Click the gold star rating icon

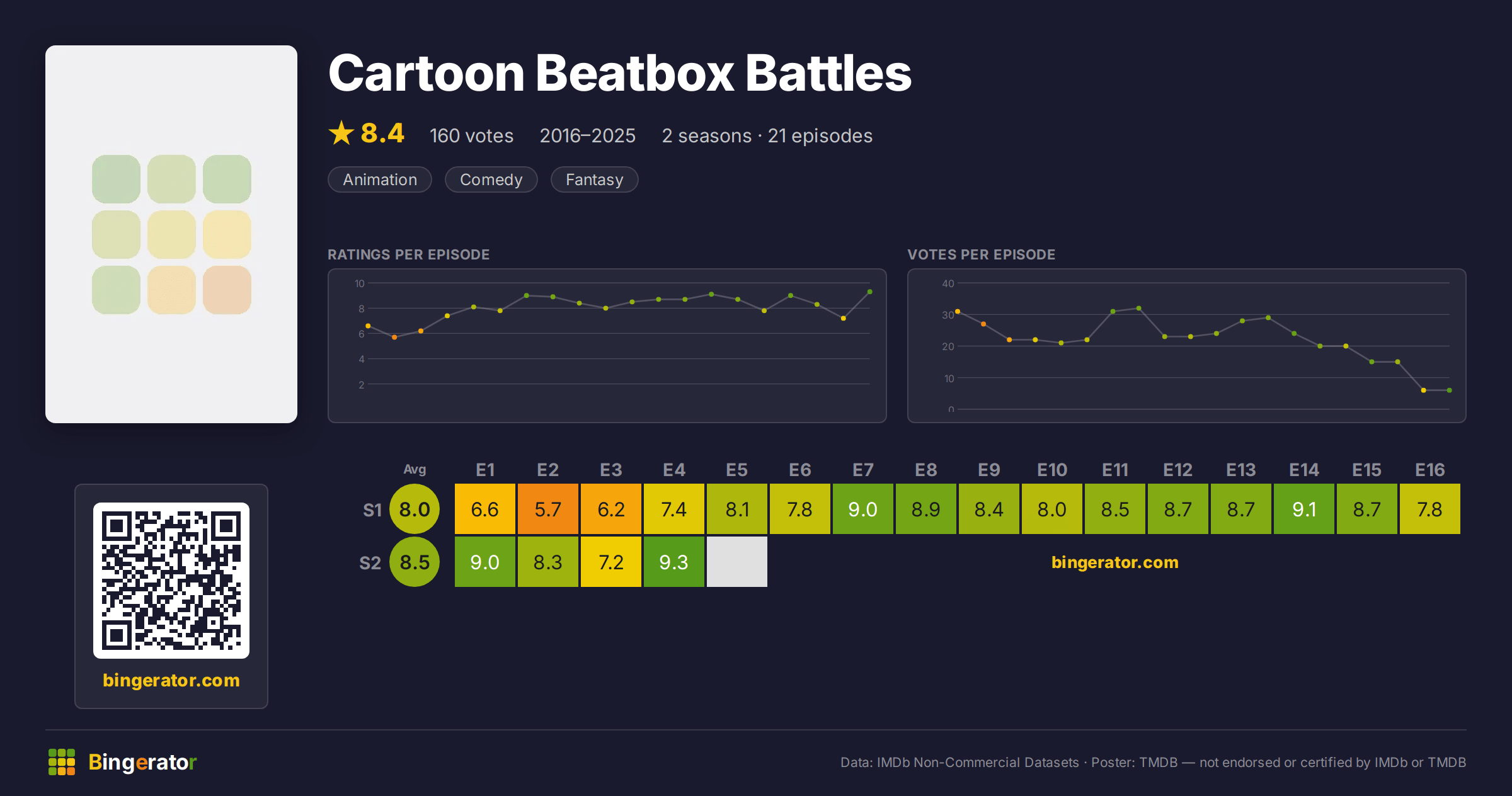point(341,133)
